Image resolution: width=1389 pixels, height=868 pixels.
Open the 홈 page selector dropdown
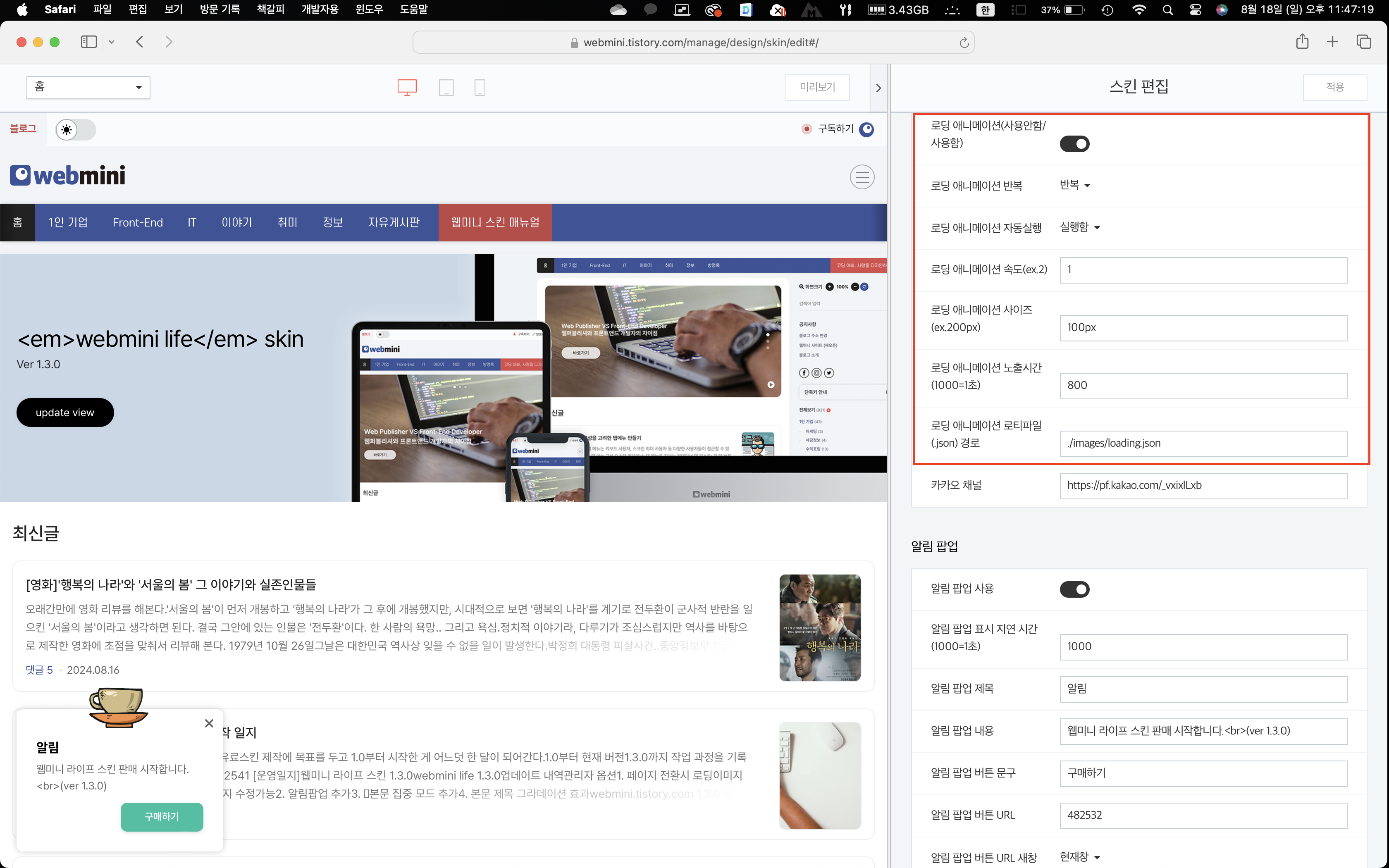tap(88, 87)
